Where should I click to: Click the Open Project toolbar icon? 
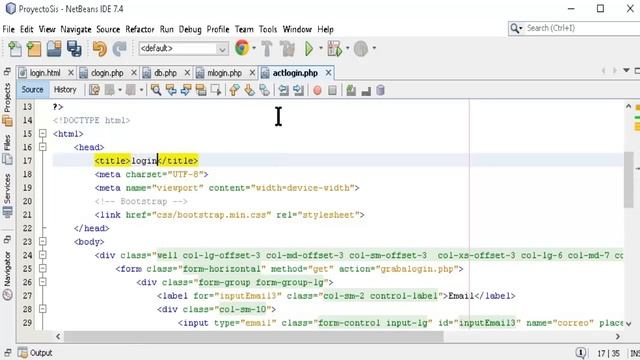coord(54,49)
